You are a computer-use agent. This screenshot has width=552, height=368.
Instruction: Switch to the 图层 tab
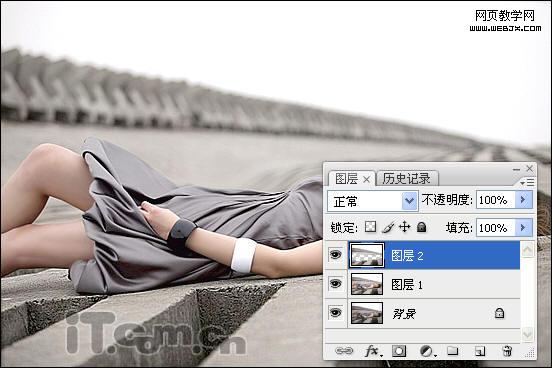pos(346,179)
